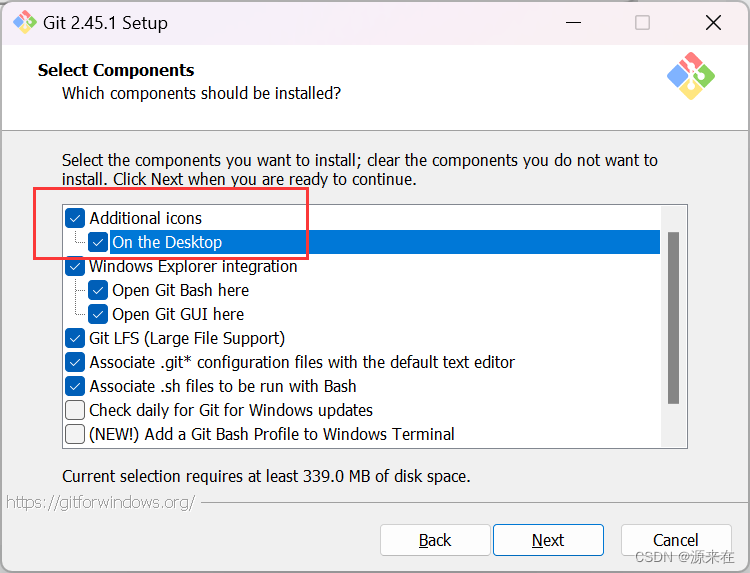Screen dimensions: 750x573
Task: Select the Windows Explorer integration label
Action: tap(193, 267)
